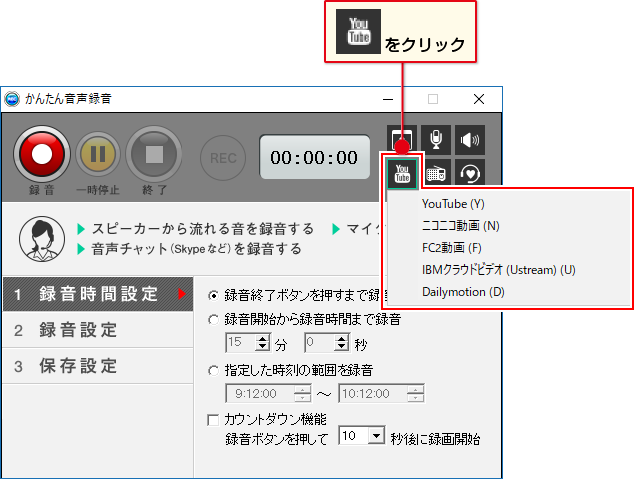The width and height of the screenshot is (635, 480).
Task: Enable the カウントダウン機能 checkbox
Action: (x=212, y=420)
